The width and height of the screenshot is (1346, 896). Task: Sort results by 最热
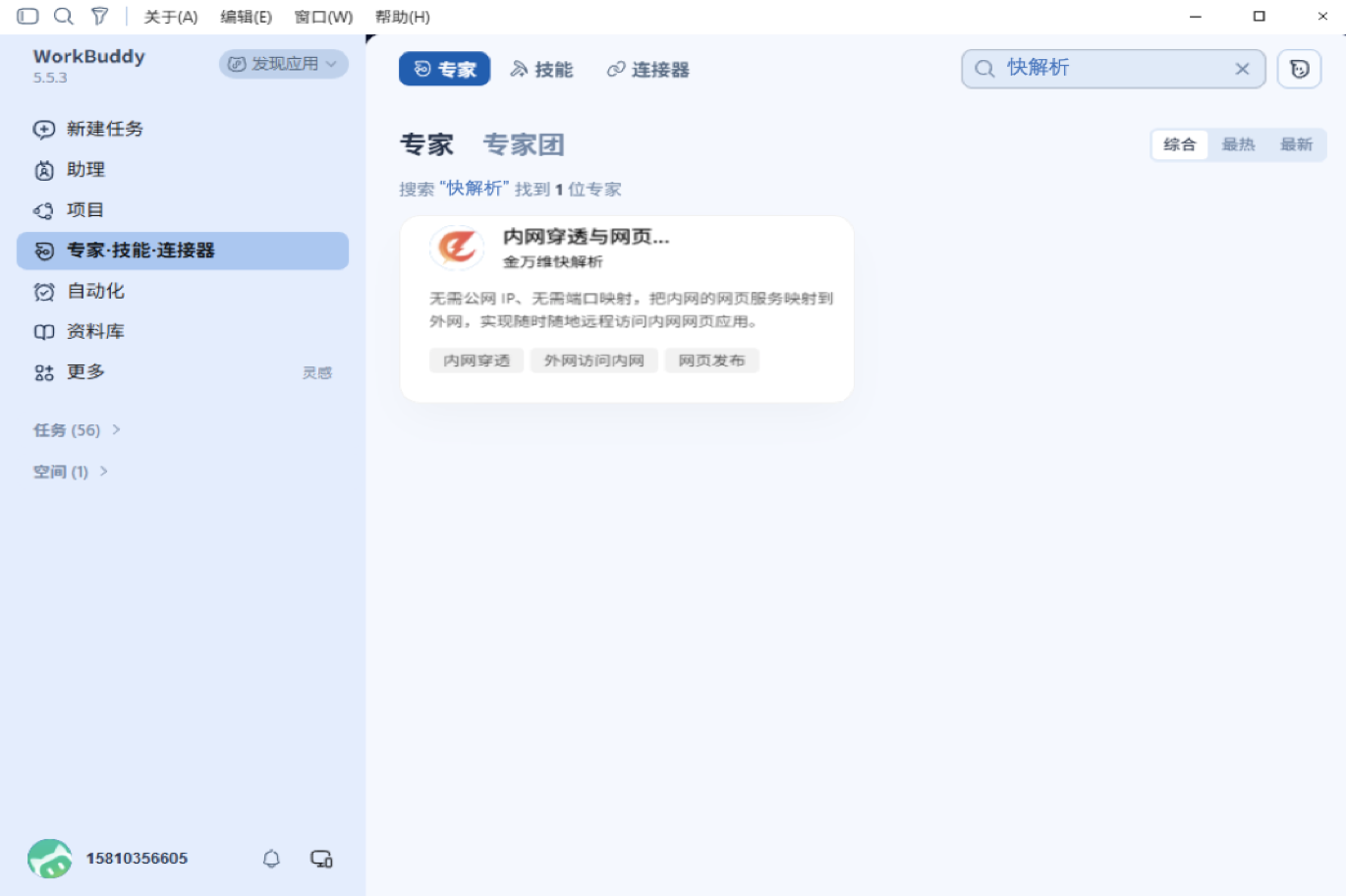click(x=1238, y=144)
